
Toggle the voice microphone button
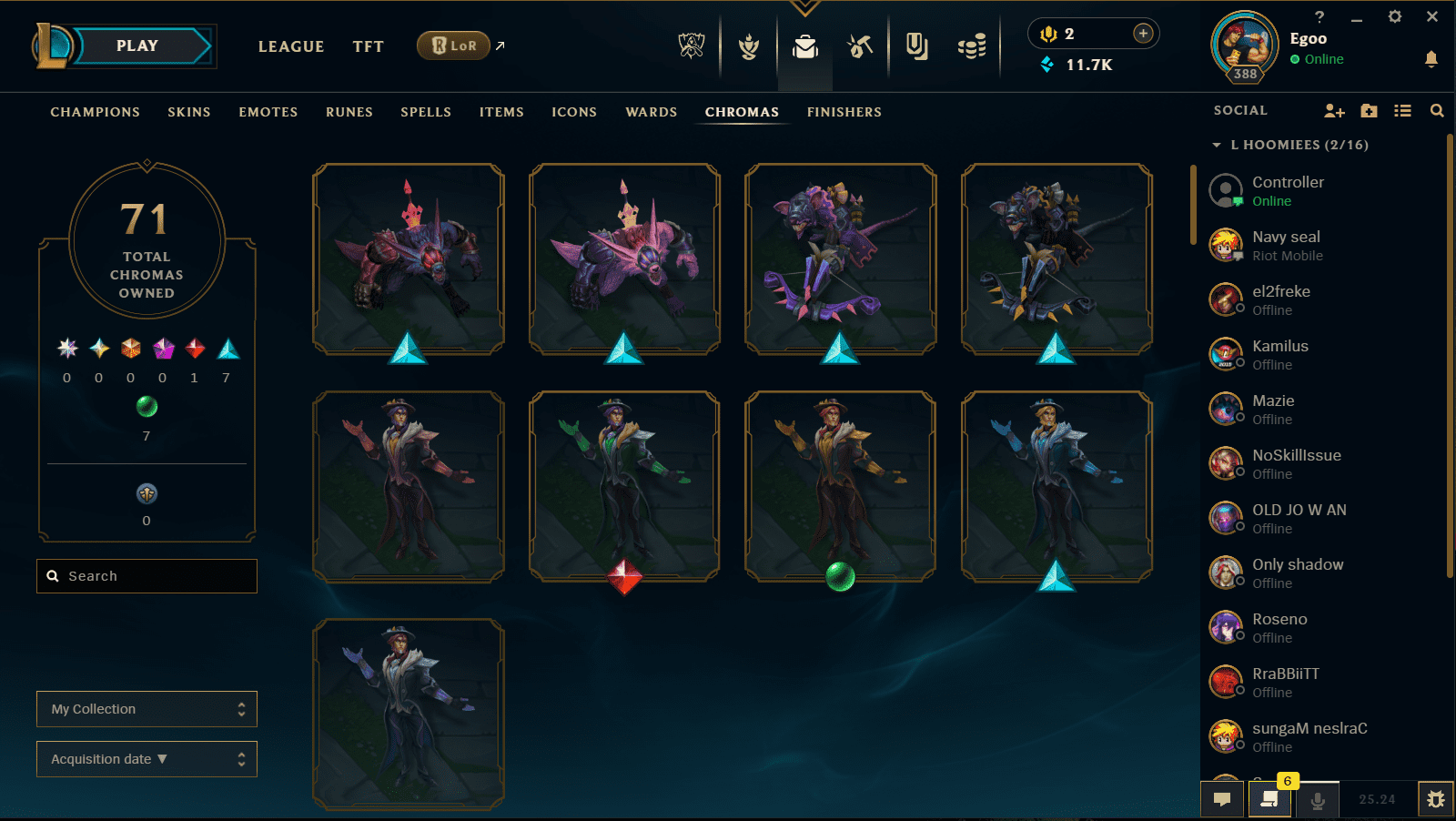1317,799
